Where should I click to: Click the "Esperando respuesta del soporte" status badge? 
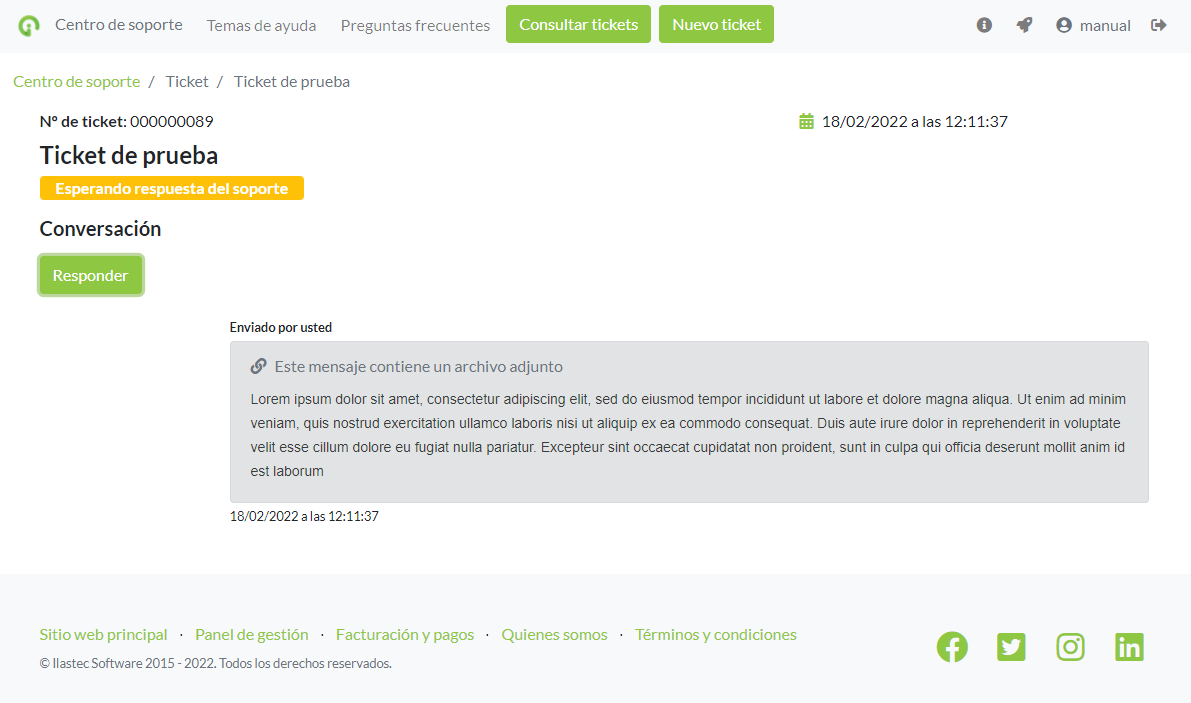tap(171, 187)
